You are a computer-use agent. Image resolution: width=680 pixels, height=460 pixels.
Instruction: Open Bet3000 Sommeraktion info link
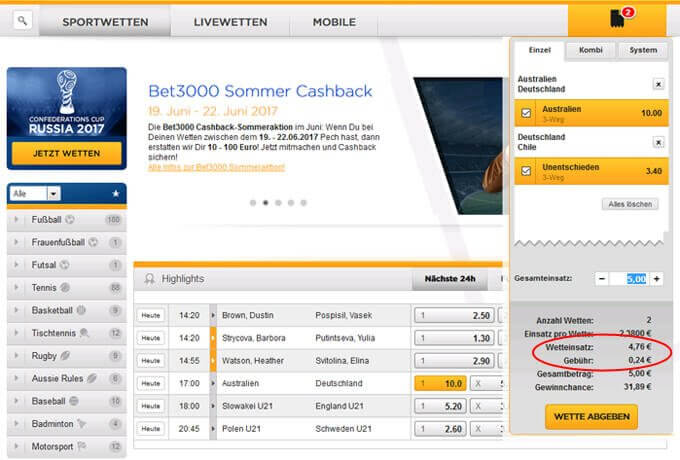pos(216,167)
